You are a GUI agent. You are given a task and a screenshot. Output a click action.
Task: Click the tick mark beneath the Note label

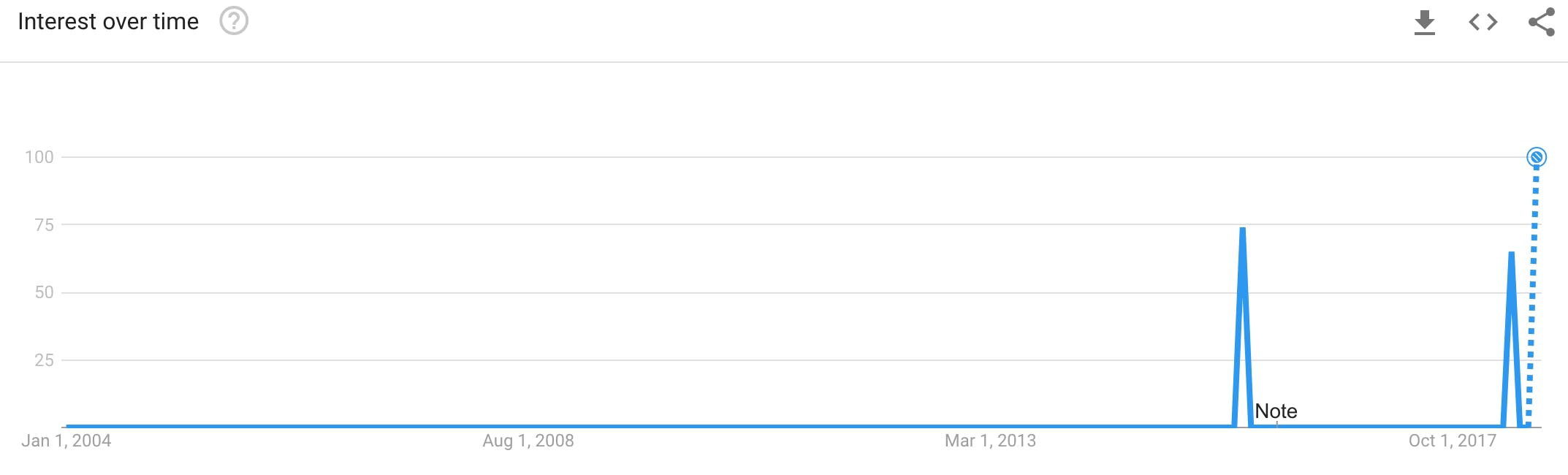1276,424
